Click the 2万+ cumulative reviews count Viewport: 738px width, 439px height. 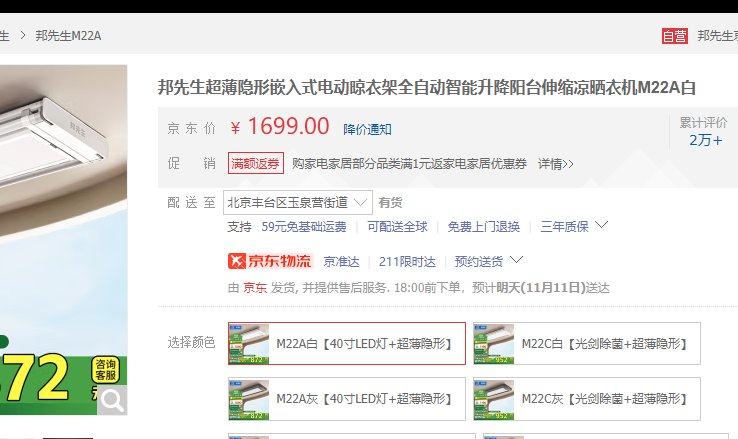(x=705, y=140)
